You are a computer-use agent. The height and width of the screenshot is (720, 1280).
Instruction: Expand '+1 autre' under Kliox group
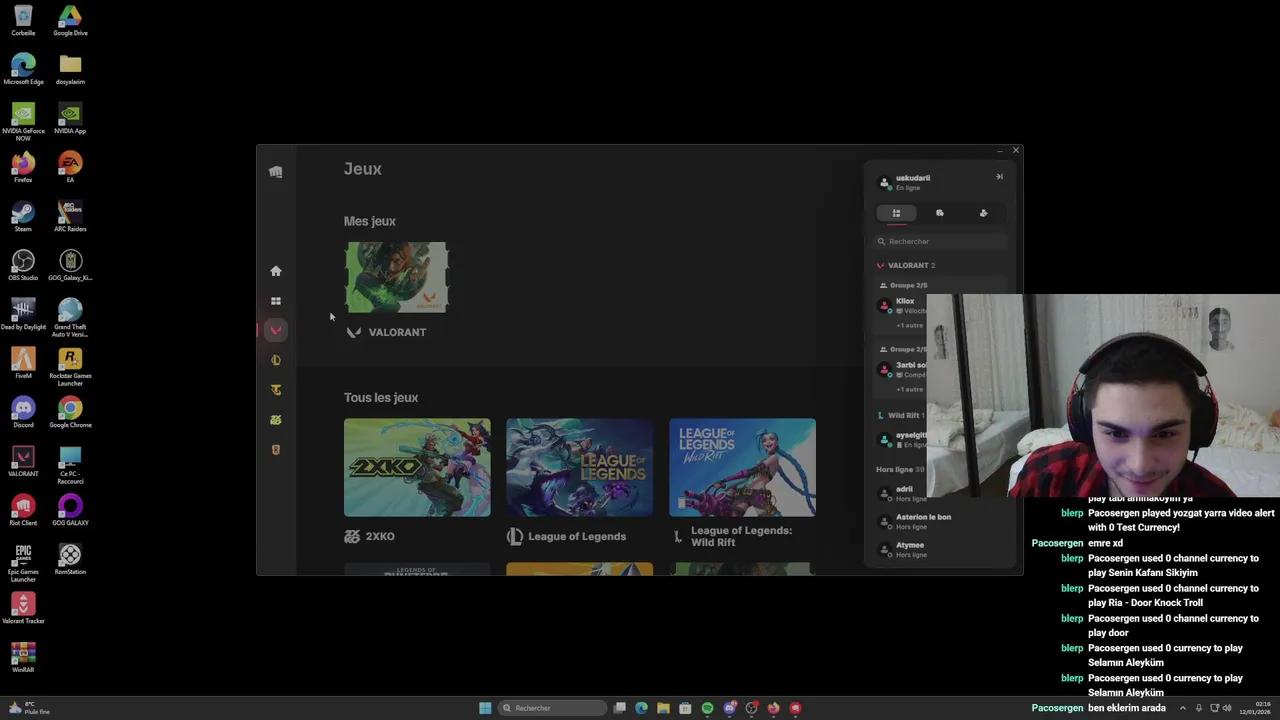point(909,325)
